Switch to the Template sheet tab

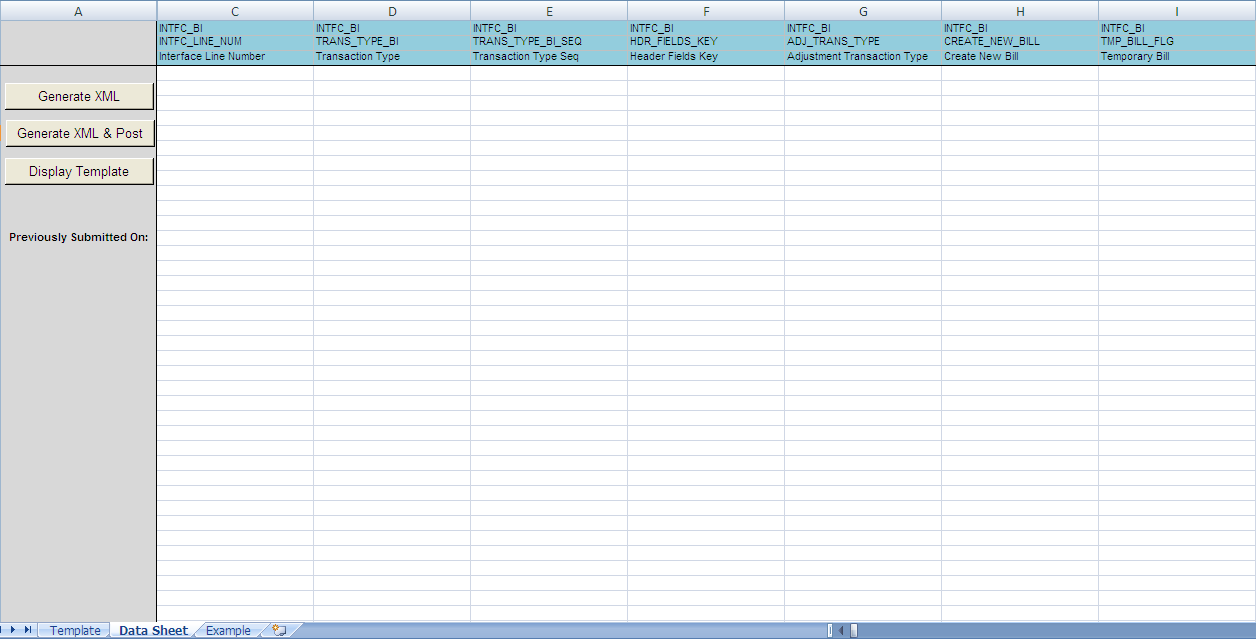tap(75, 630)
